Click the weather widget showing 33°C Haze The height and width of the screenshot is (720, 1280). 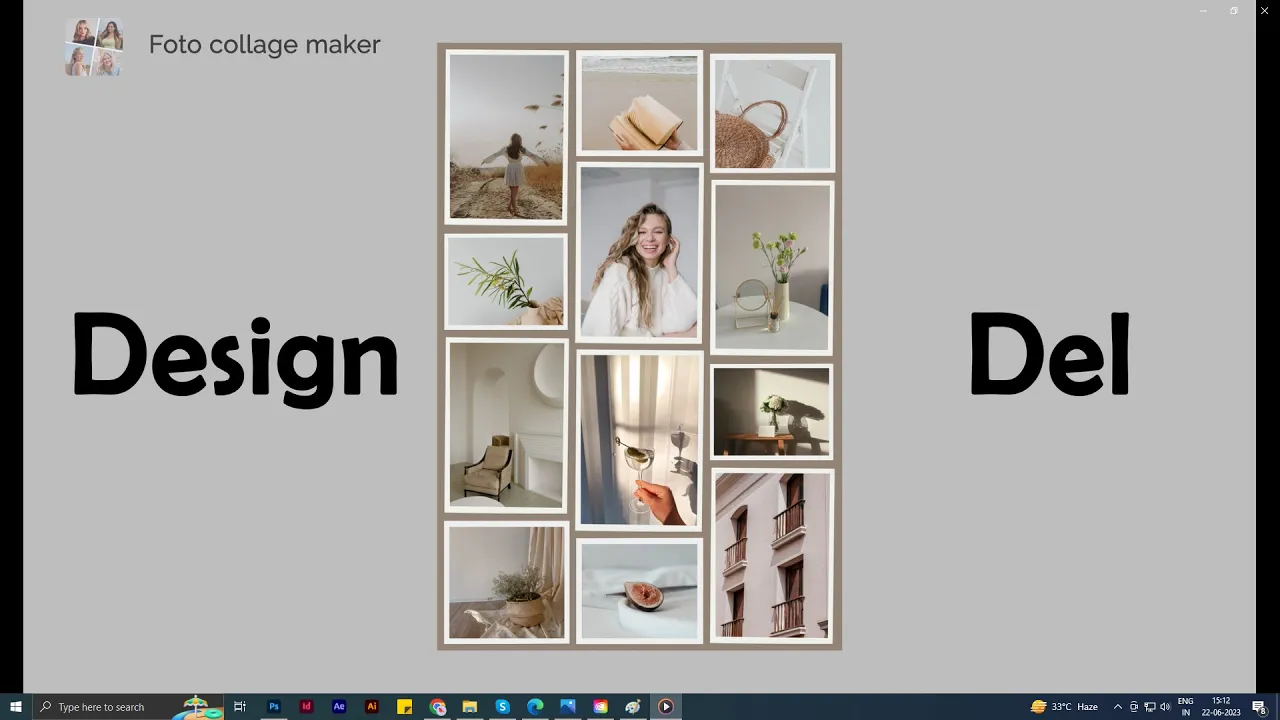coord(1064,706)
